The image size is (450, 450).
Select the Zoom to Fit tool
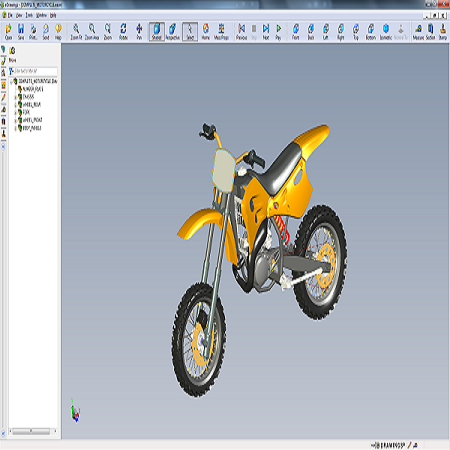[76, 32]
